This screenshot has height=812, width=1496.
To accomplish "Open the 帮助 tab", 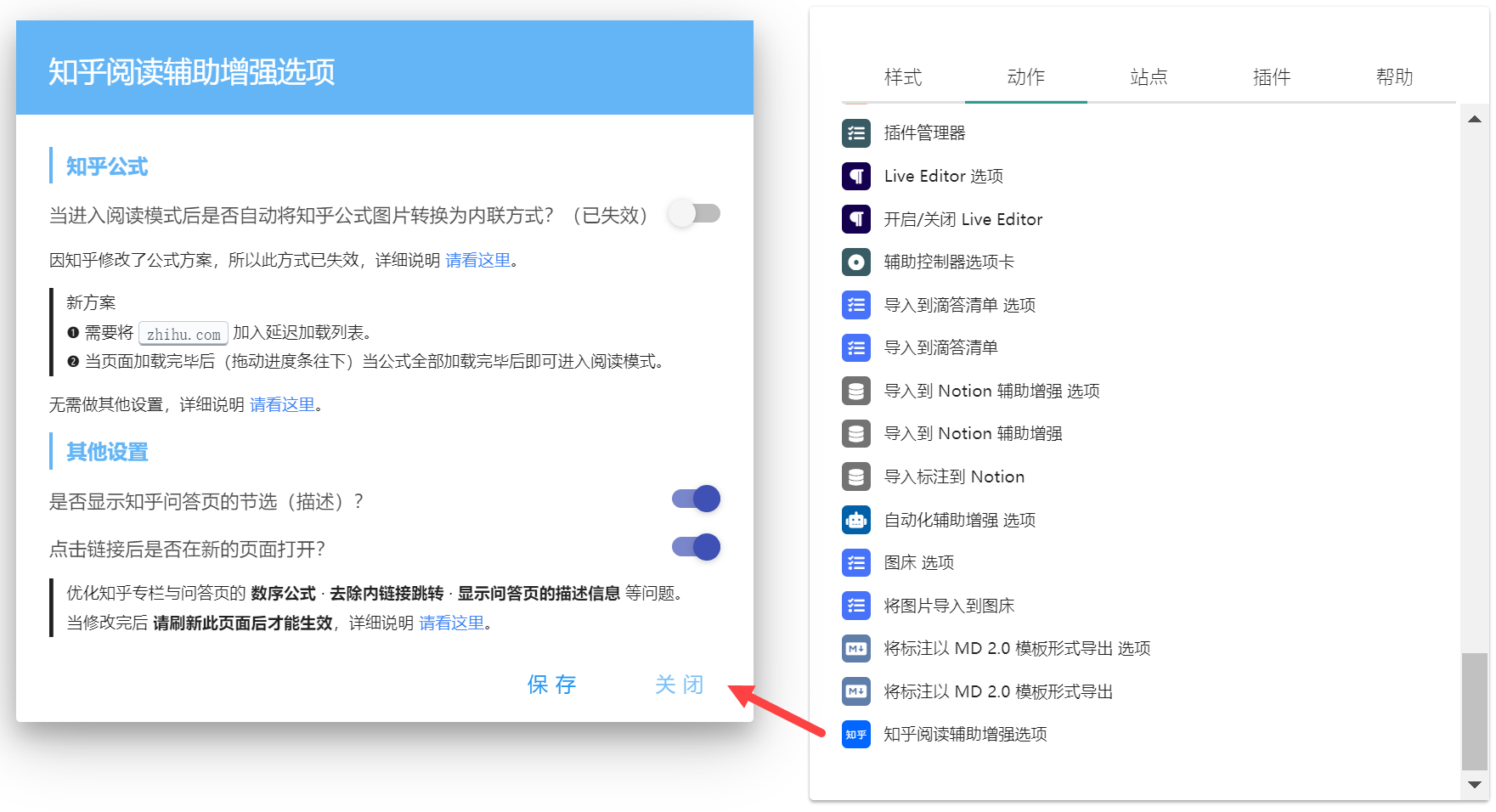I will click(x=1394, y=77).
